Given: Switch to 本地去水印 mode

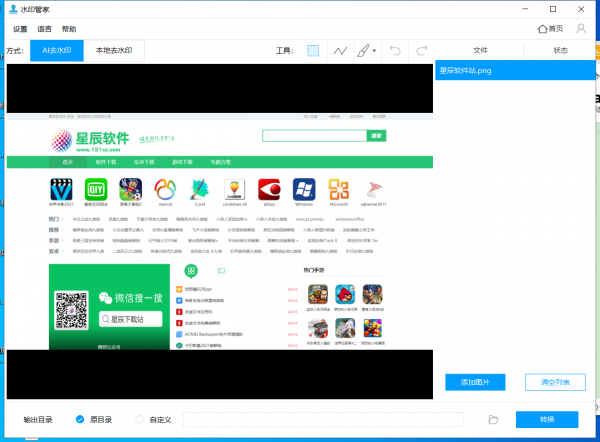Looking at the screenshot, I should 114,51.
